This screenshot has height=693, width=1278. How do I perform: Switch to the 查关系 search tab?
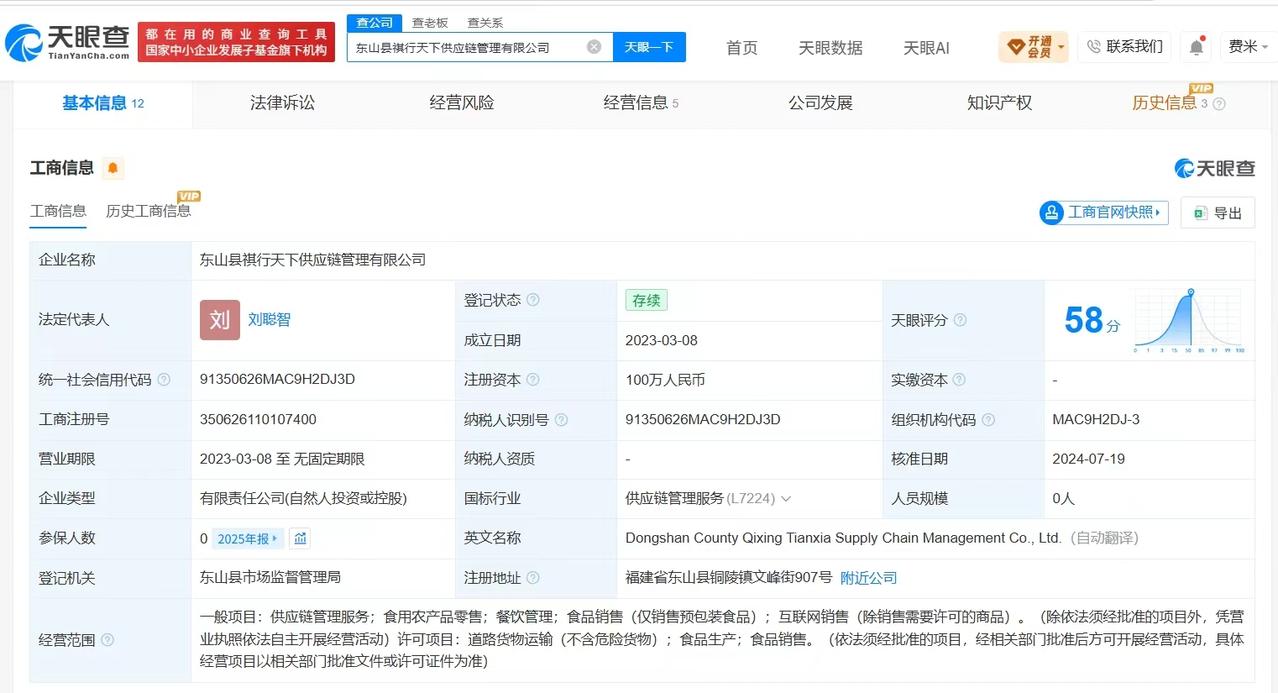pos(485,22)
